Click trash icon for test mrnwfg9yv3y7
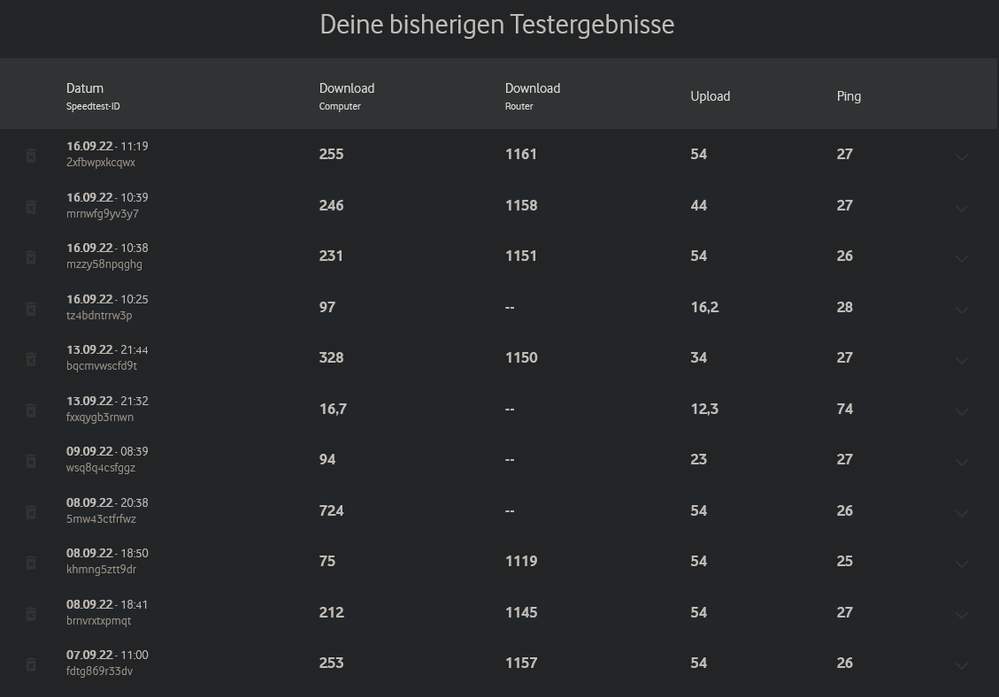 tap(31, 206)
